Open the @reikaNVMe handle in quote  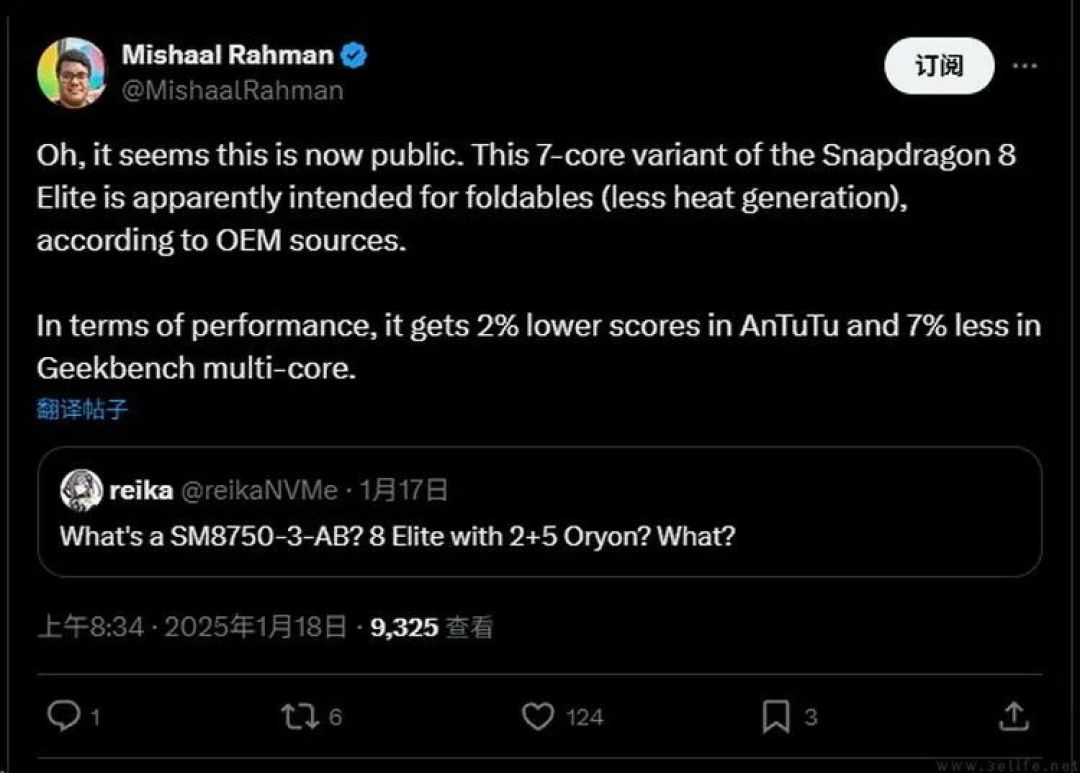pos(259,491)
